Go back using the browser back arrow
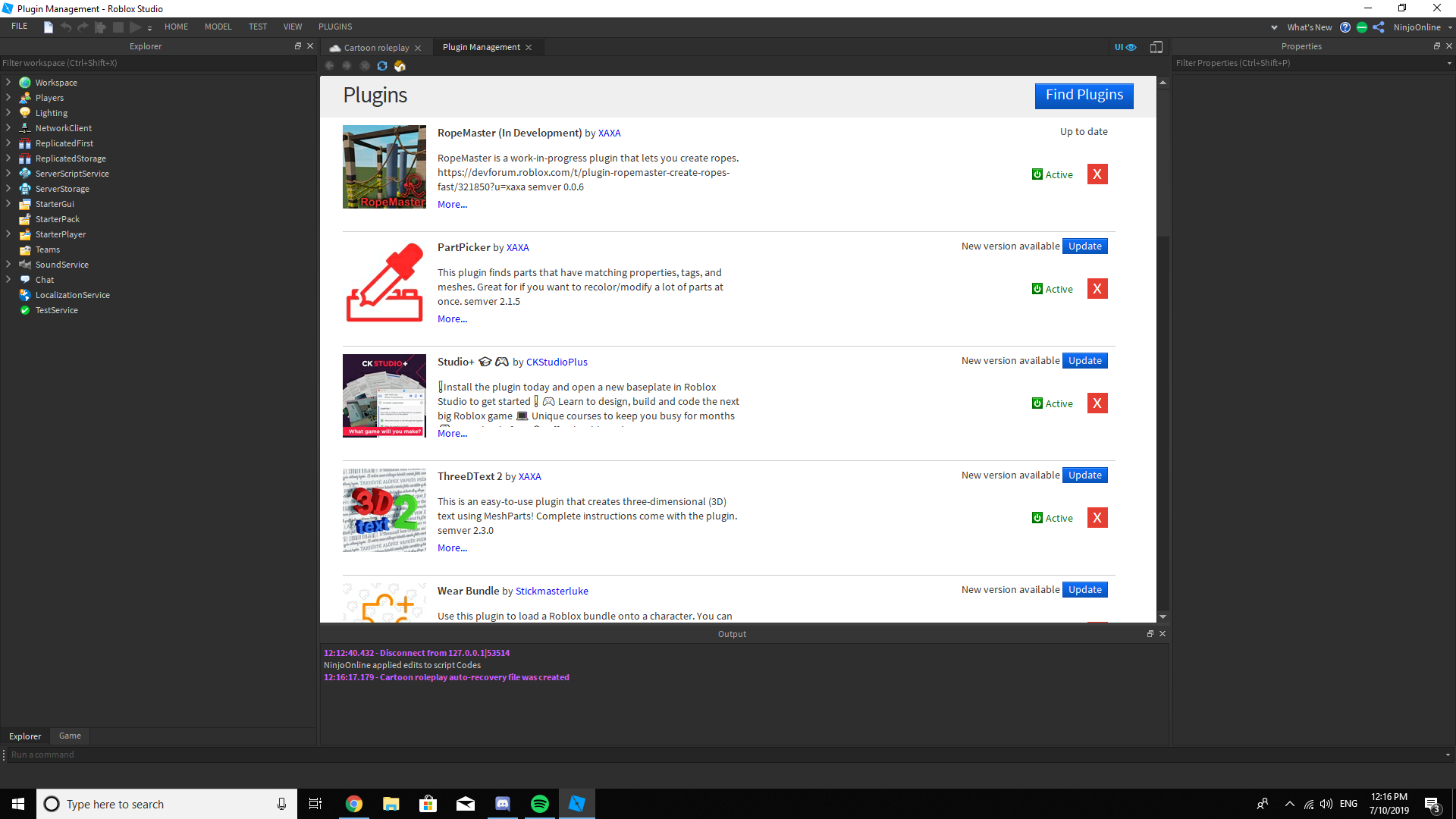1456x819 pixels. coord(329,66)
